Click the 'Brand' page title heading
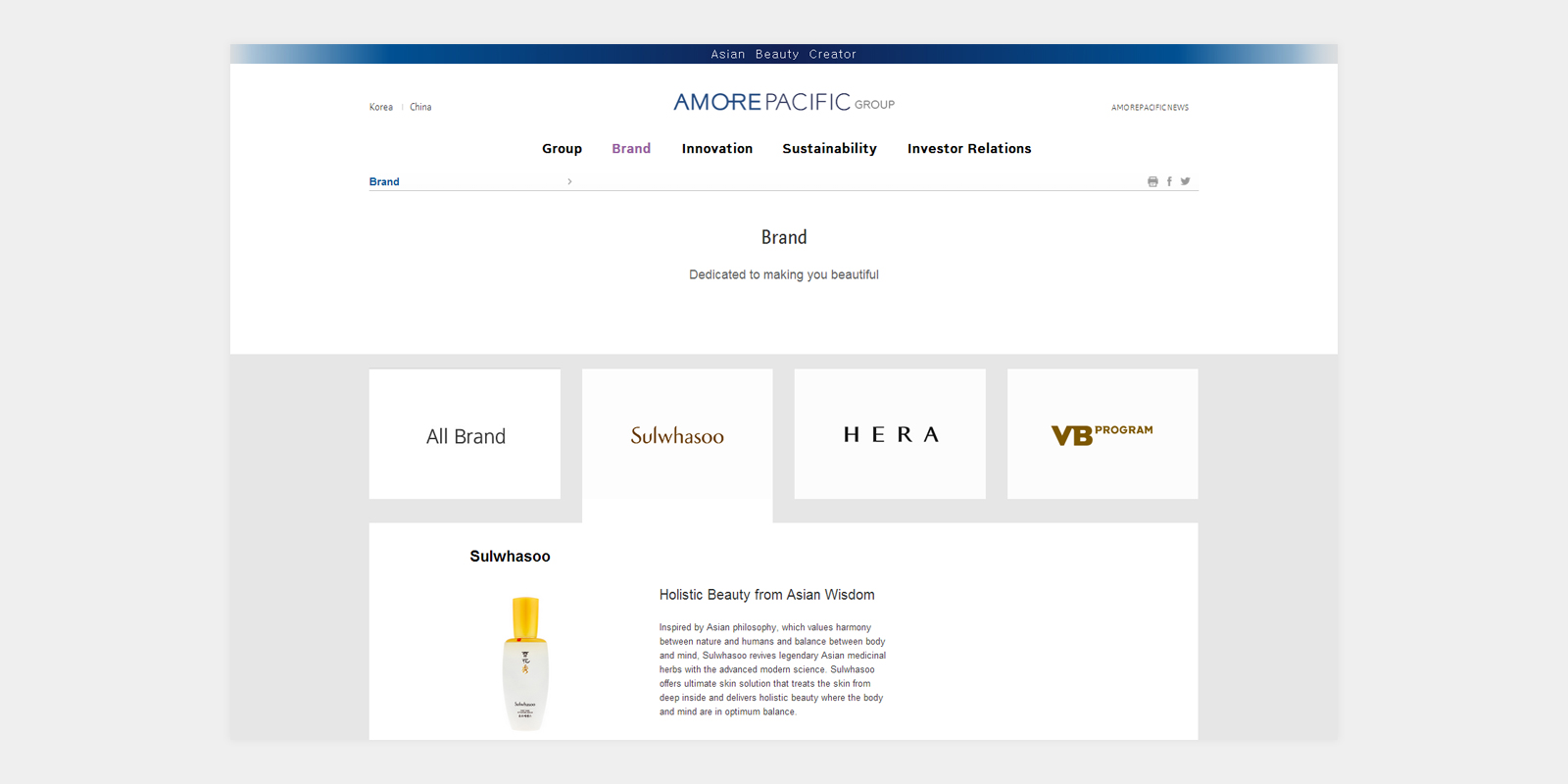 click(x=784, y=237)
